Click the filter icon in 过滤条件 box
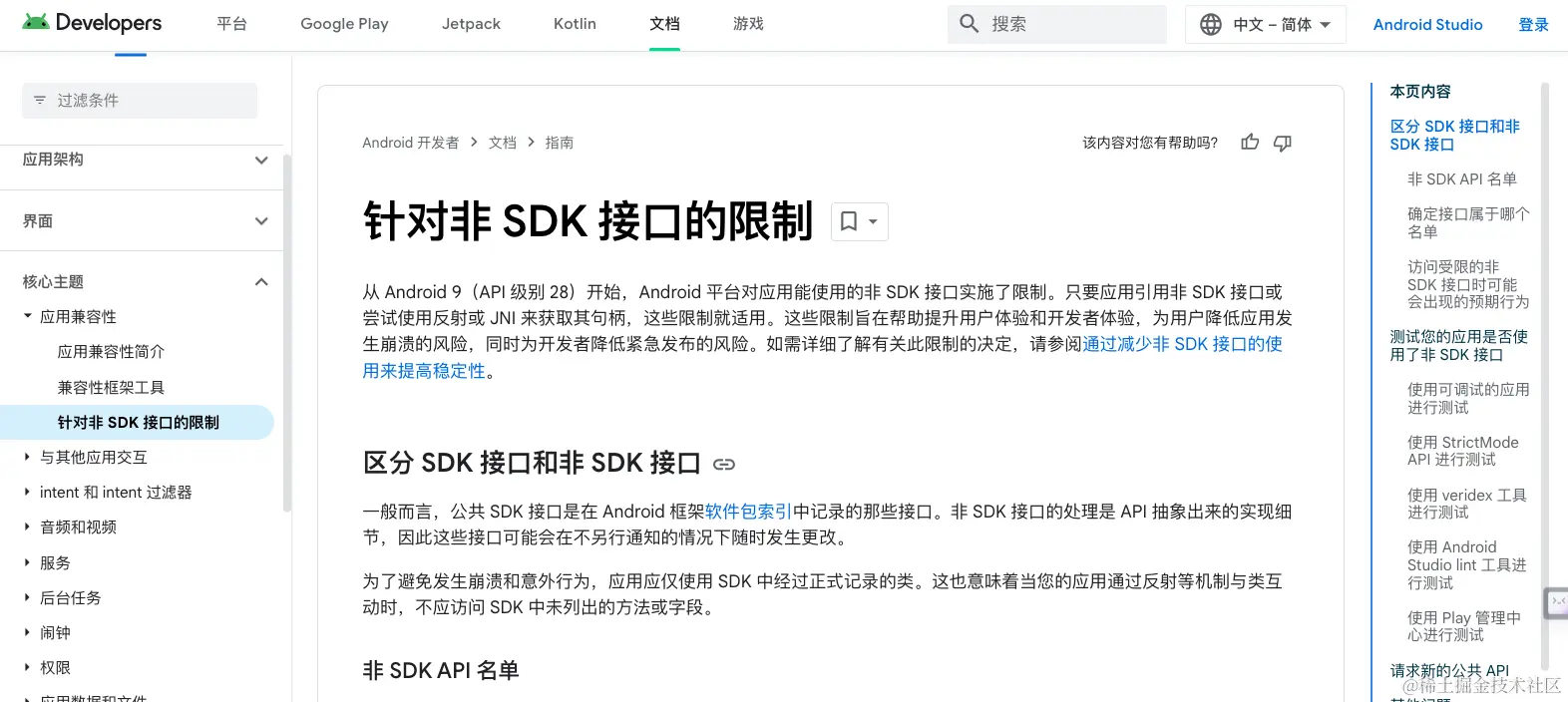Image resolution: width=1568 pixels, height=702 pixels. point(40,101)
